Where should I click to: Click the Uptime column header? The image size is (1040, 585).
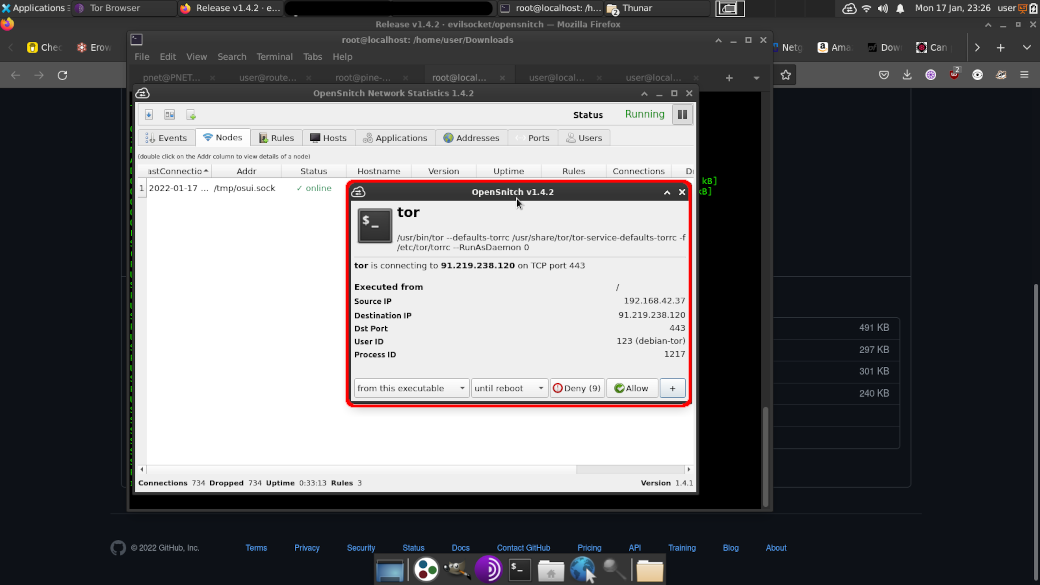point(509,171)
